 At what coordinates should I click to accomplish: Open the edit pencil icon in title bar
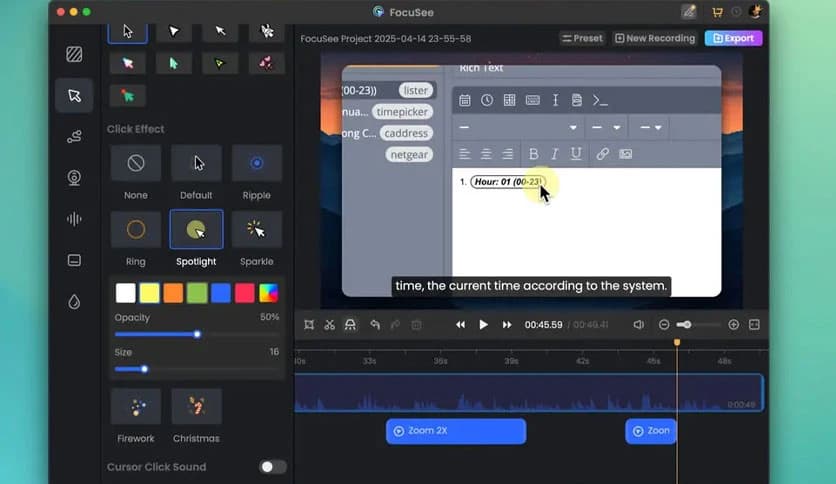click(689, 12)
